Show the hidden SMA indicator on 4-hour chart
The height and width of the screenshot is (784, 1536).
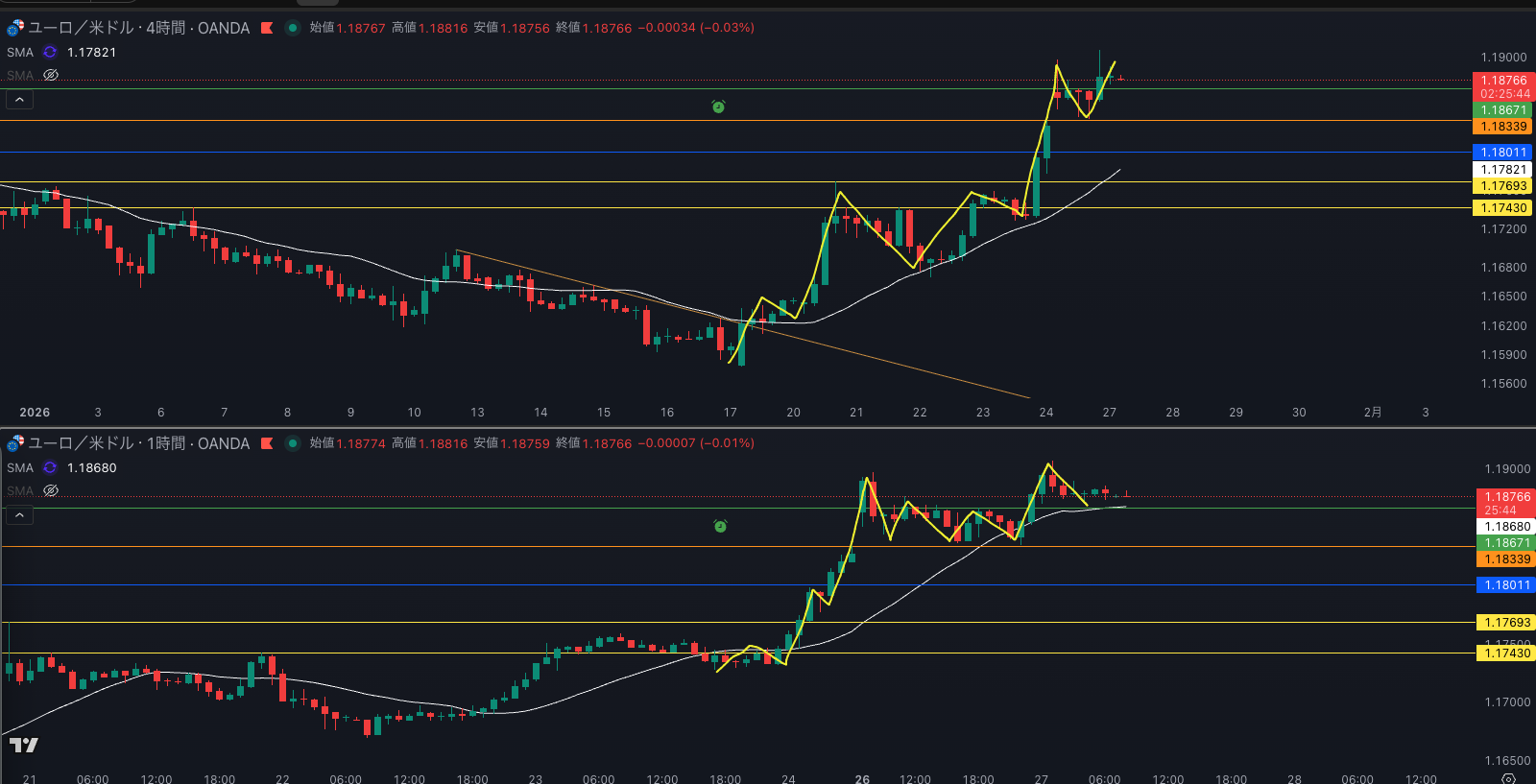point(51,75)
